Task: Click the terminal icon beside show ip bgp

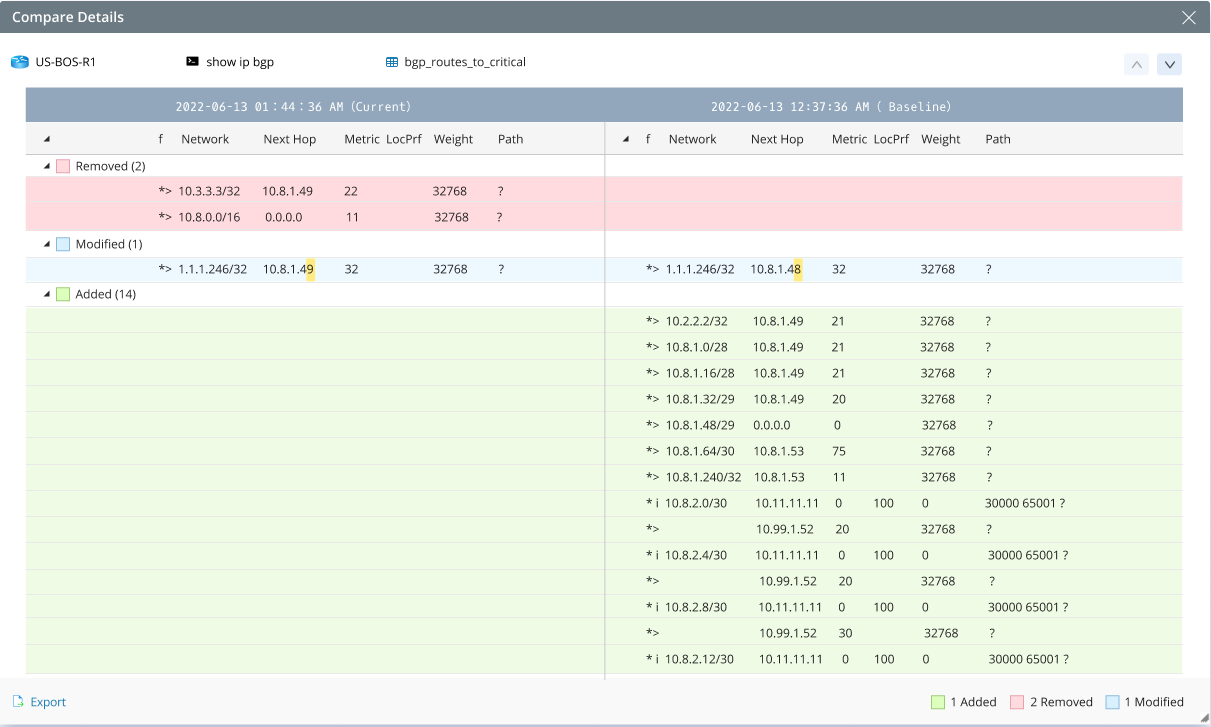Action: (x=192, y=62)
